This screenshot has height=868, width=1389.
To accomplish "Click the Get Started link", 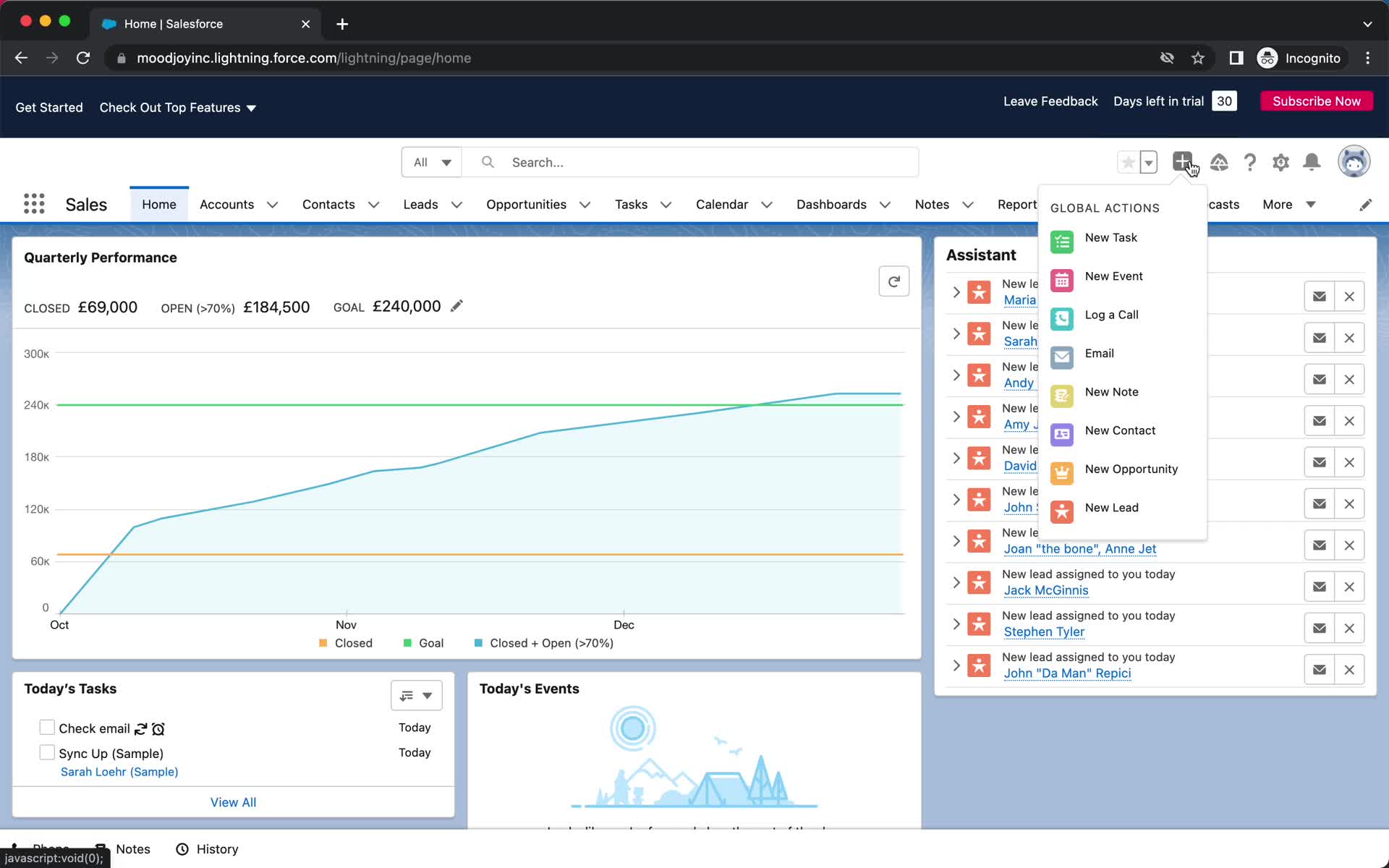I will pyautogui.click(x=49, y=108).
